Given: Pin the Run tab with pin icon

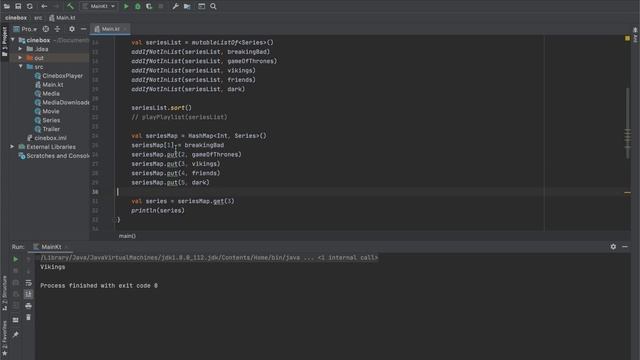Looking at the screenshot, I should pos(16,335).
